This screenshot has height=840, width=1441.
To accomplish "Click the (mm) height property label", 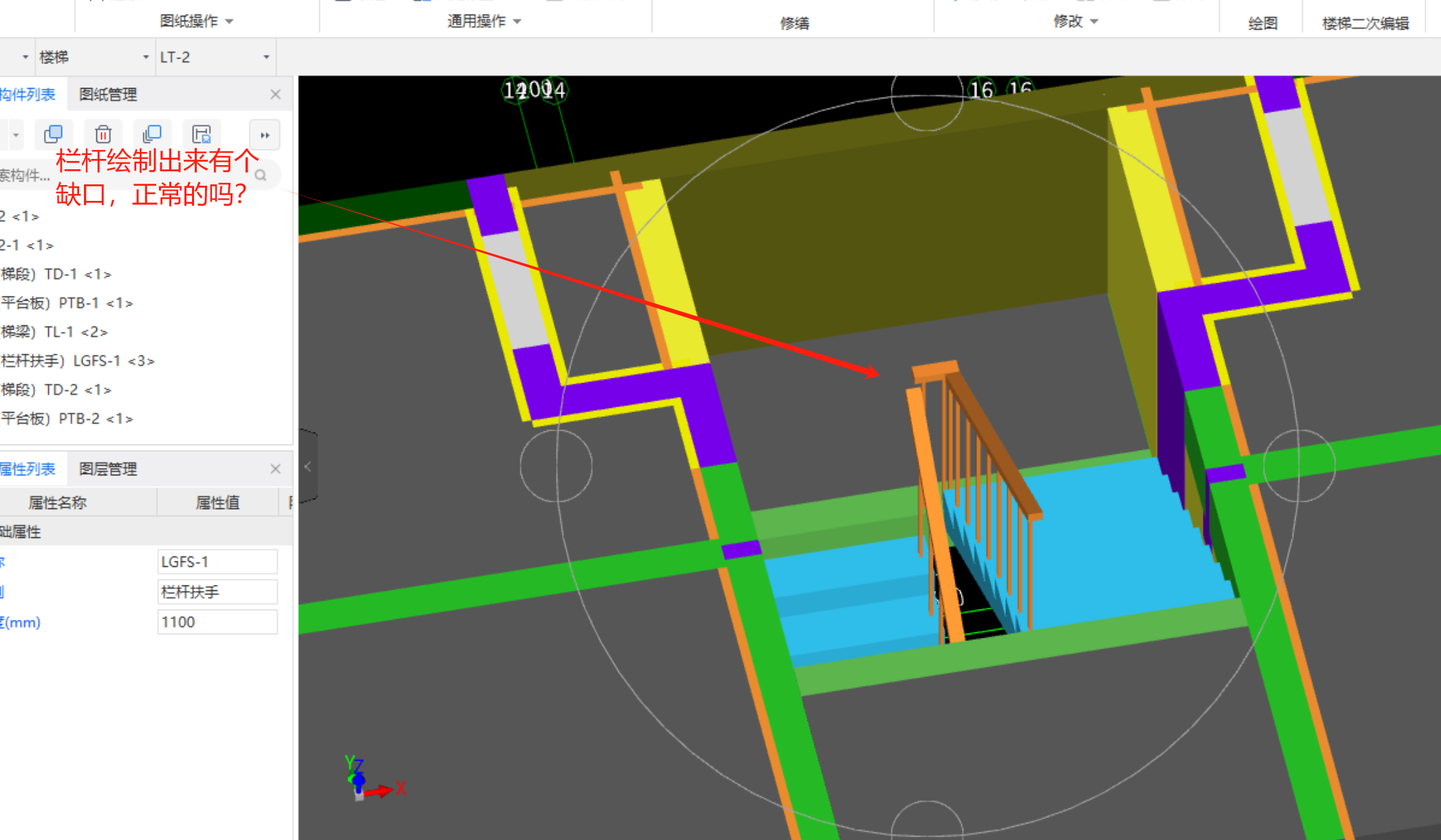I will click(x=21, y=623).
